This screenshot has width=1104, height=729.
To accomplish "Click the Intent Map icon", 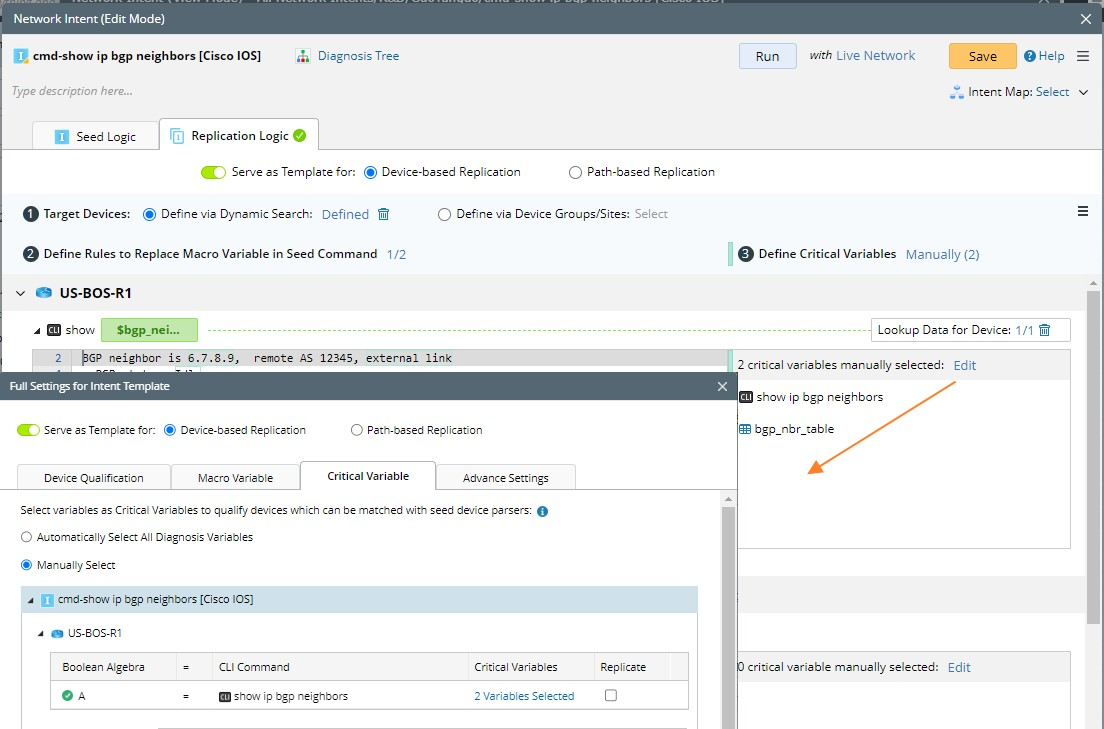I will [956, 92].
